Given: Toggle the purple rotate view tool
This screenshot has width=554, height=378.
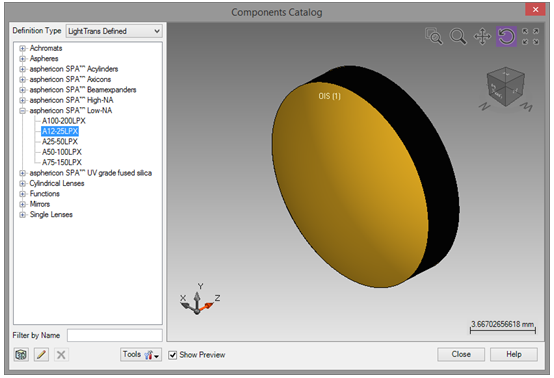Looking at the screenshot, I should [x=506, y=36].
